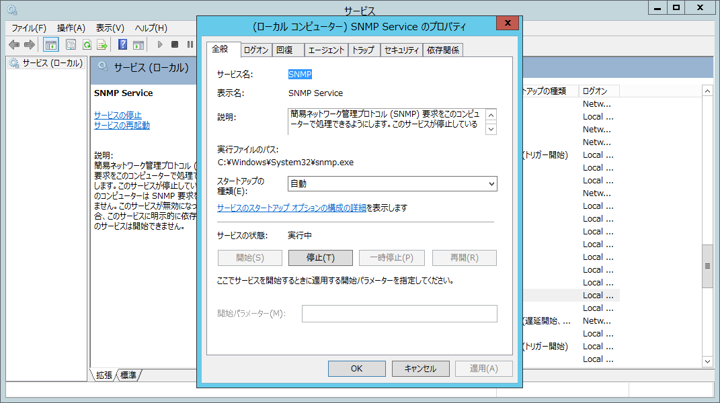Open the サービスのスタートアップ オプションの構成の詳細 link
720x403 pixels.
(x=292, y=208)
